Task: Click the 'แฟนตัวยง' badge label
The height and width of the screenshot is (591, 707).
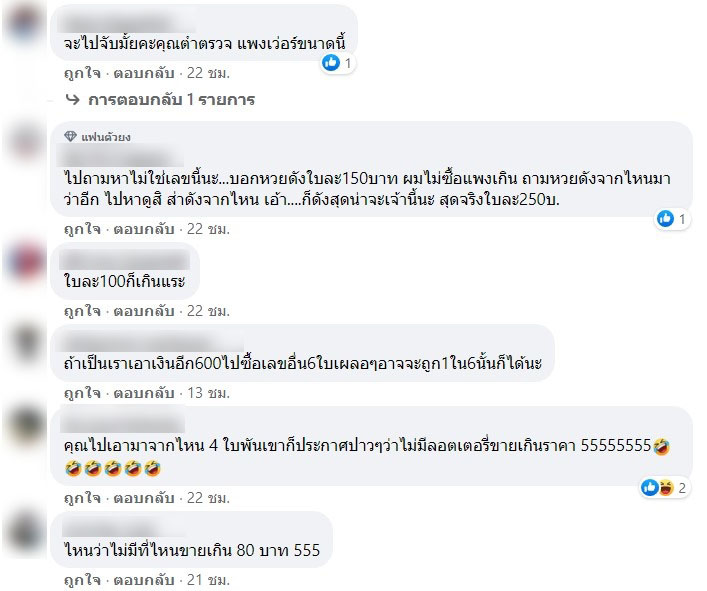Action: click(x=106, y=137)
